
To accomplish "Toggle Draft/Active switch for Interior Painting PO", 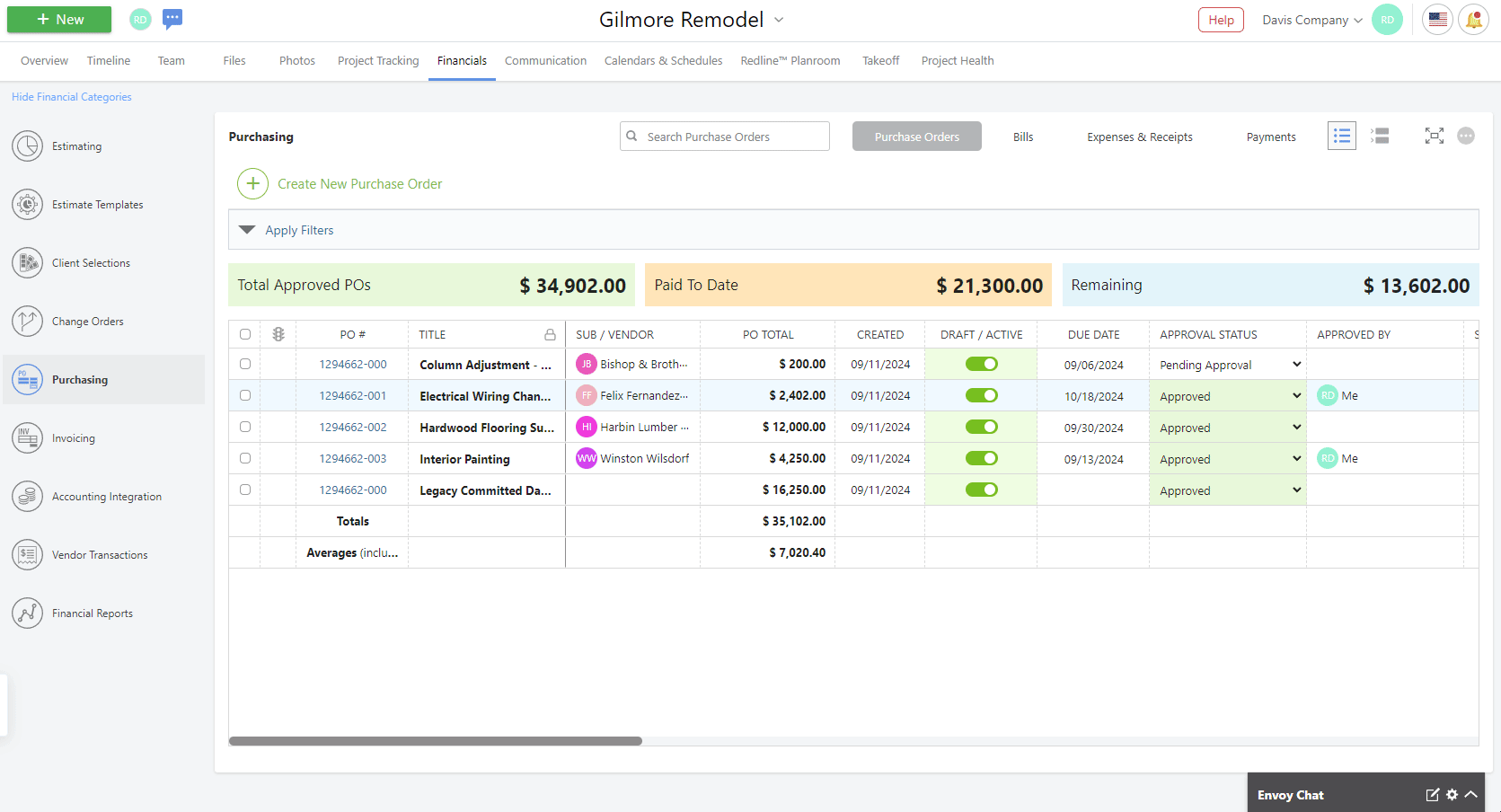I will (981, 458).
